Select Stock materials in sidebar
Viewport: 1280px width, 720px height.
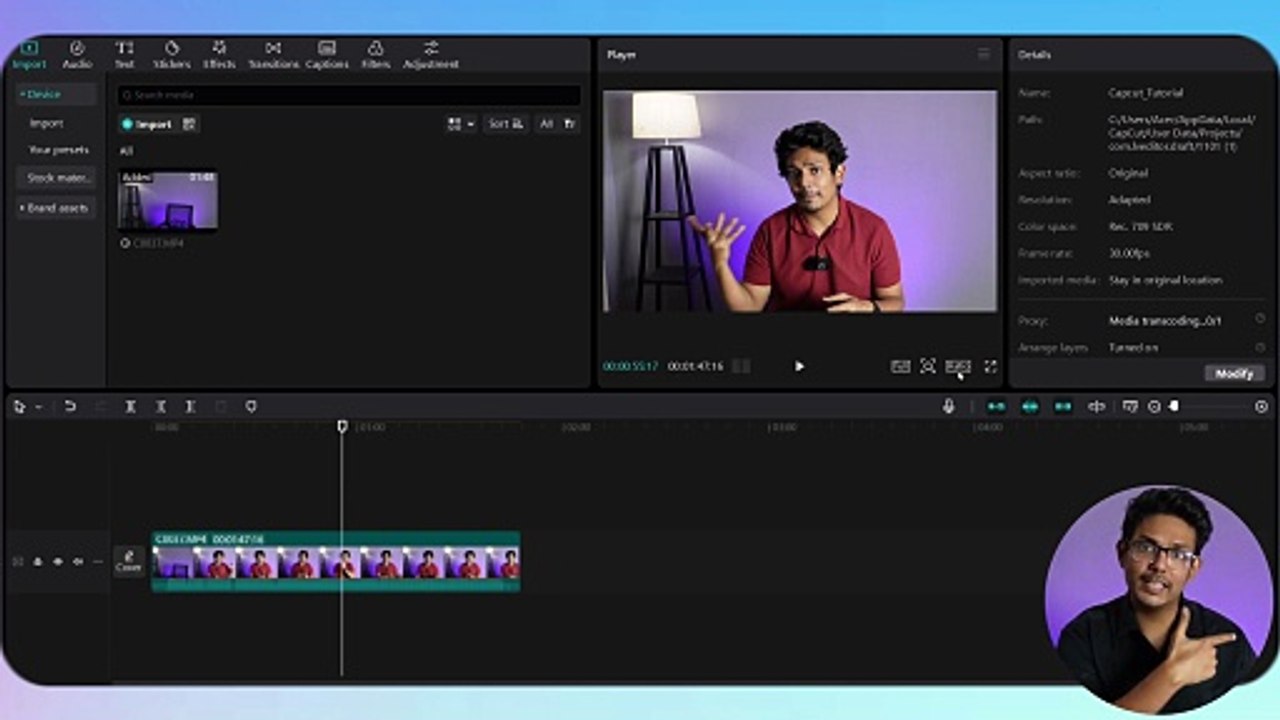[57, 178]
